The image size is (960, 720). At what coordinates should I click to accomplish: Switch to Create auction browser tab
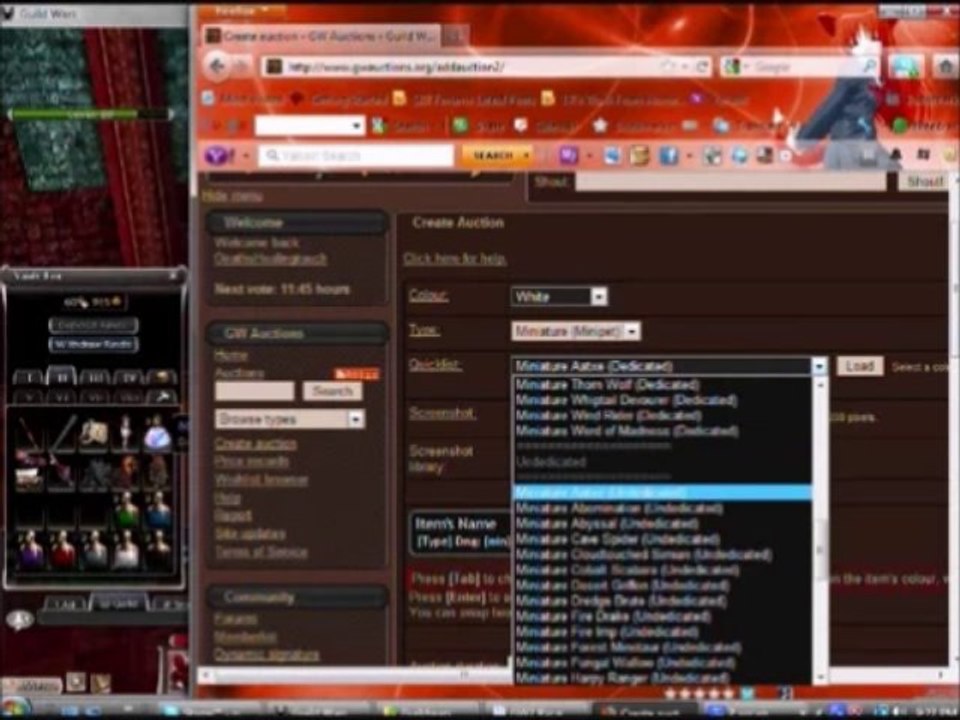323,36
